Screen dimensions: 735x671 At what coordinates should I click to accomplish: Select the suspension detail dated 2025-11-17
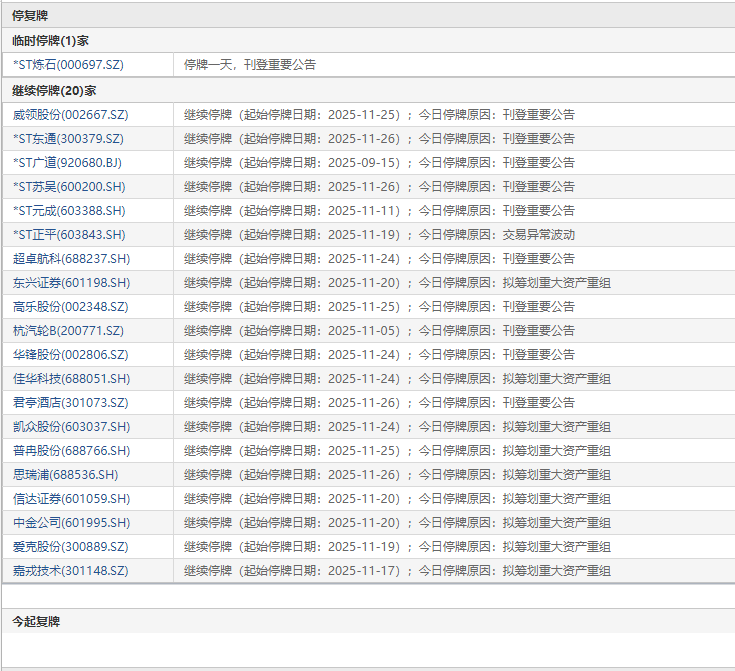397,571
